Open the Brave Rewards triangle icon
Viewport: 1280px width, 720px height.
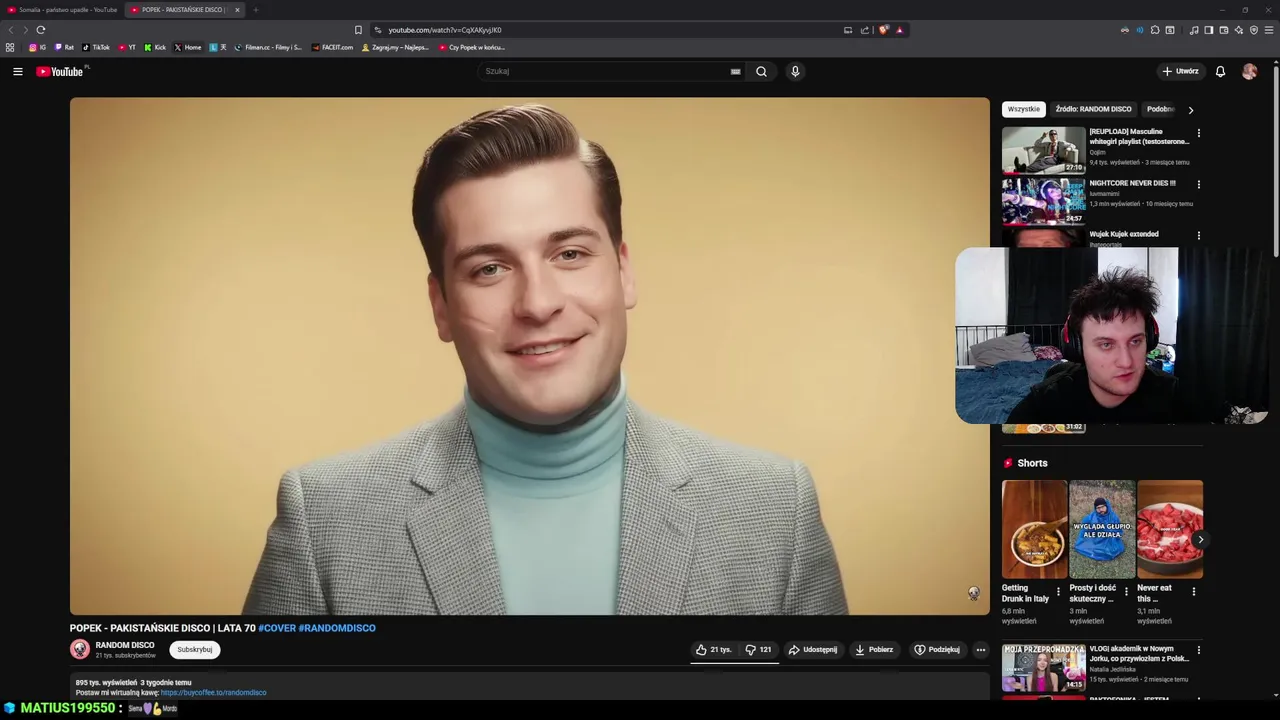(899, 30)
